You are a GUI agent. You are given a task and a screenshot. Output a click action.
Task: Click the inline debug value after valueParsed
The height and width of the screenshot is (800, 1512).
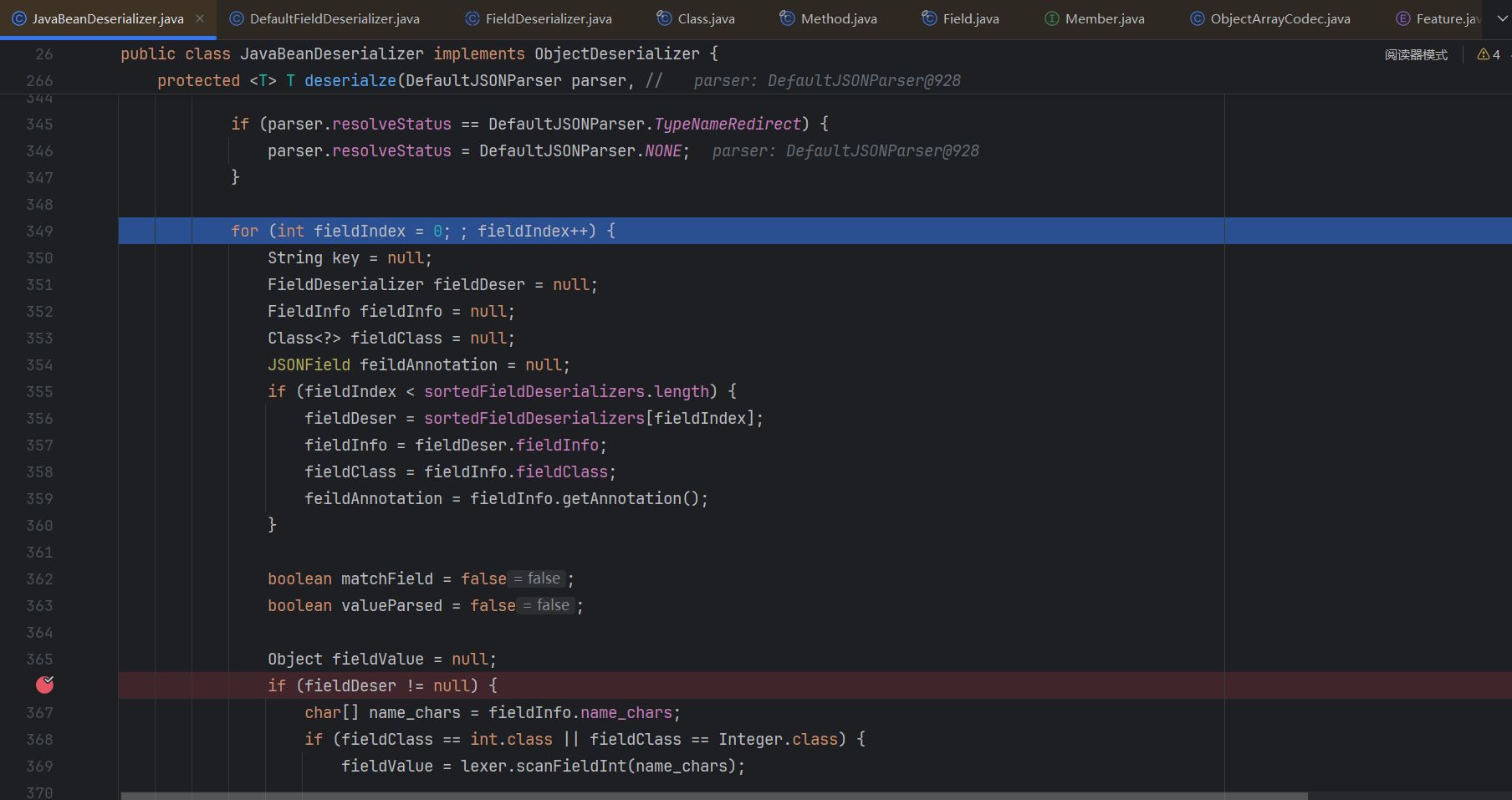point(546,605)
